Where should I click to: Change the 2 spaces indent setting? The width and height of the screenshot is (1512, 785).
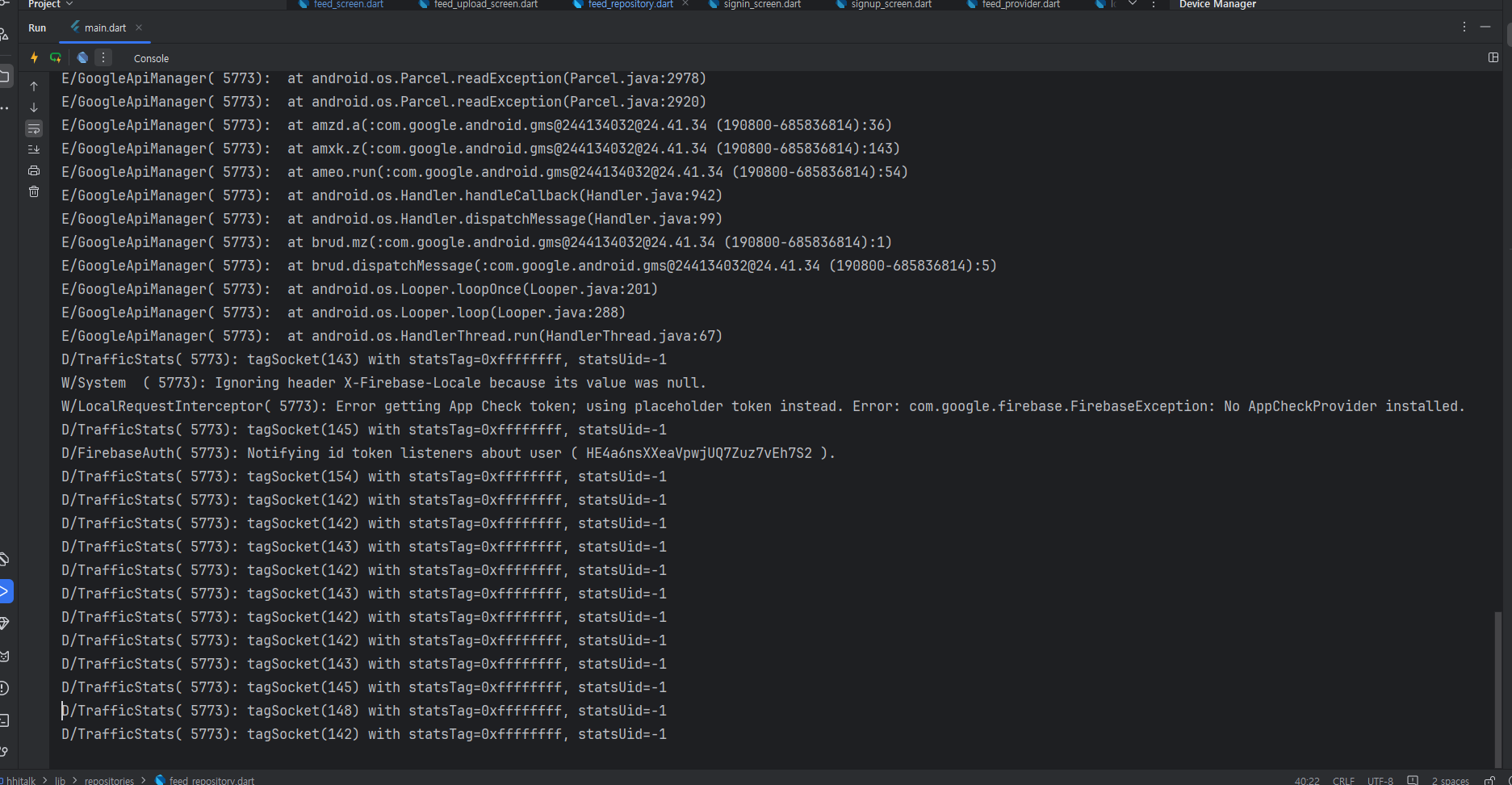click(x=1451, y=780)
